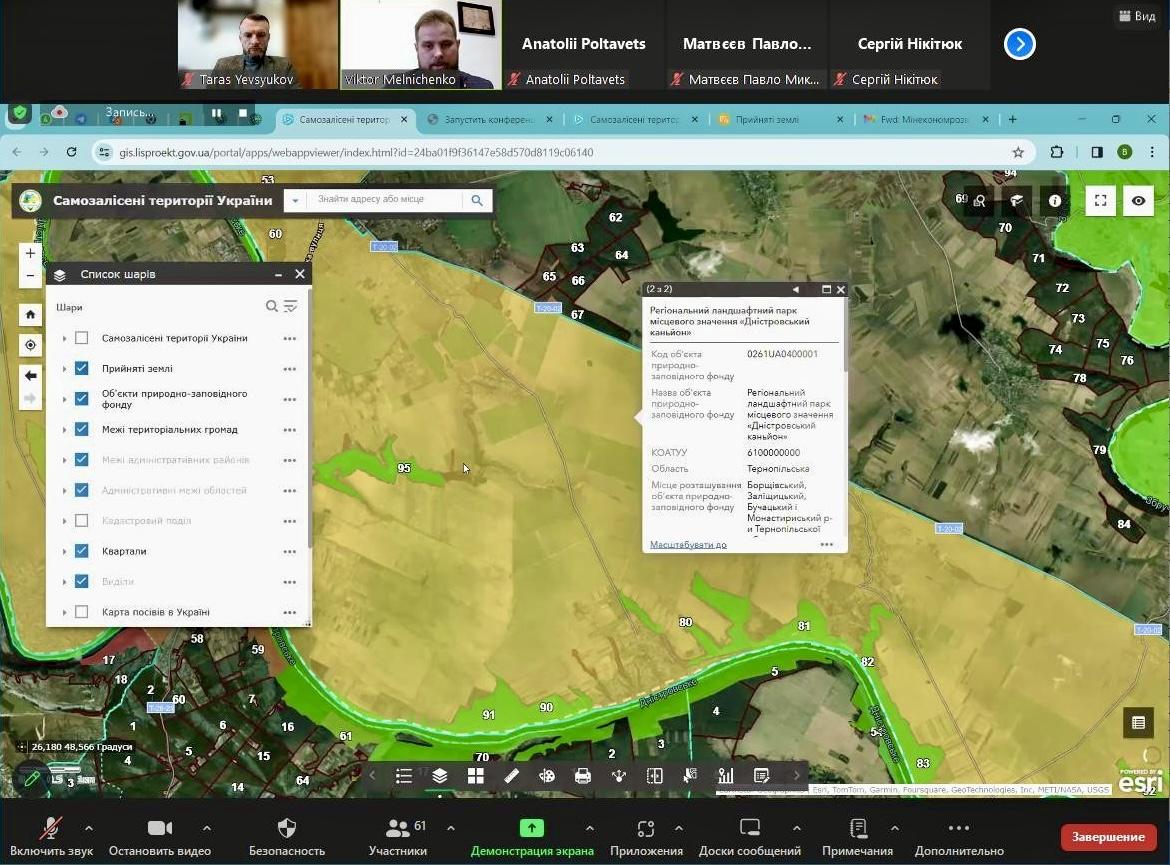Click the red Завершение button

pyautogui.click(x=1108, y=837)
